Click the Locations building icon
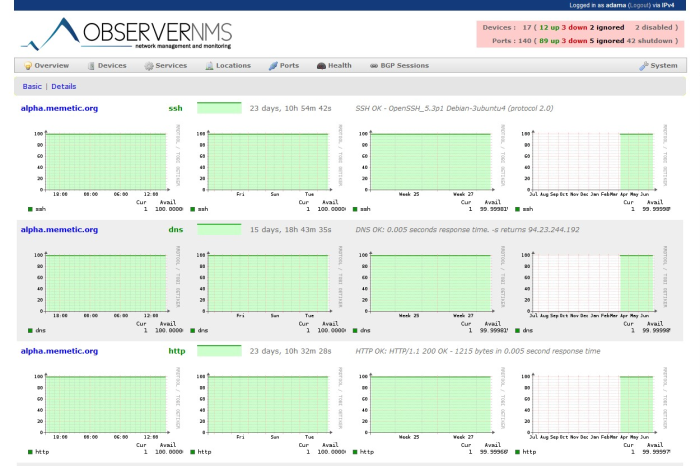This screenshot has width=700, height=466. [x=209, y=66]
